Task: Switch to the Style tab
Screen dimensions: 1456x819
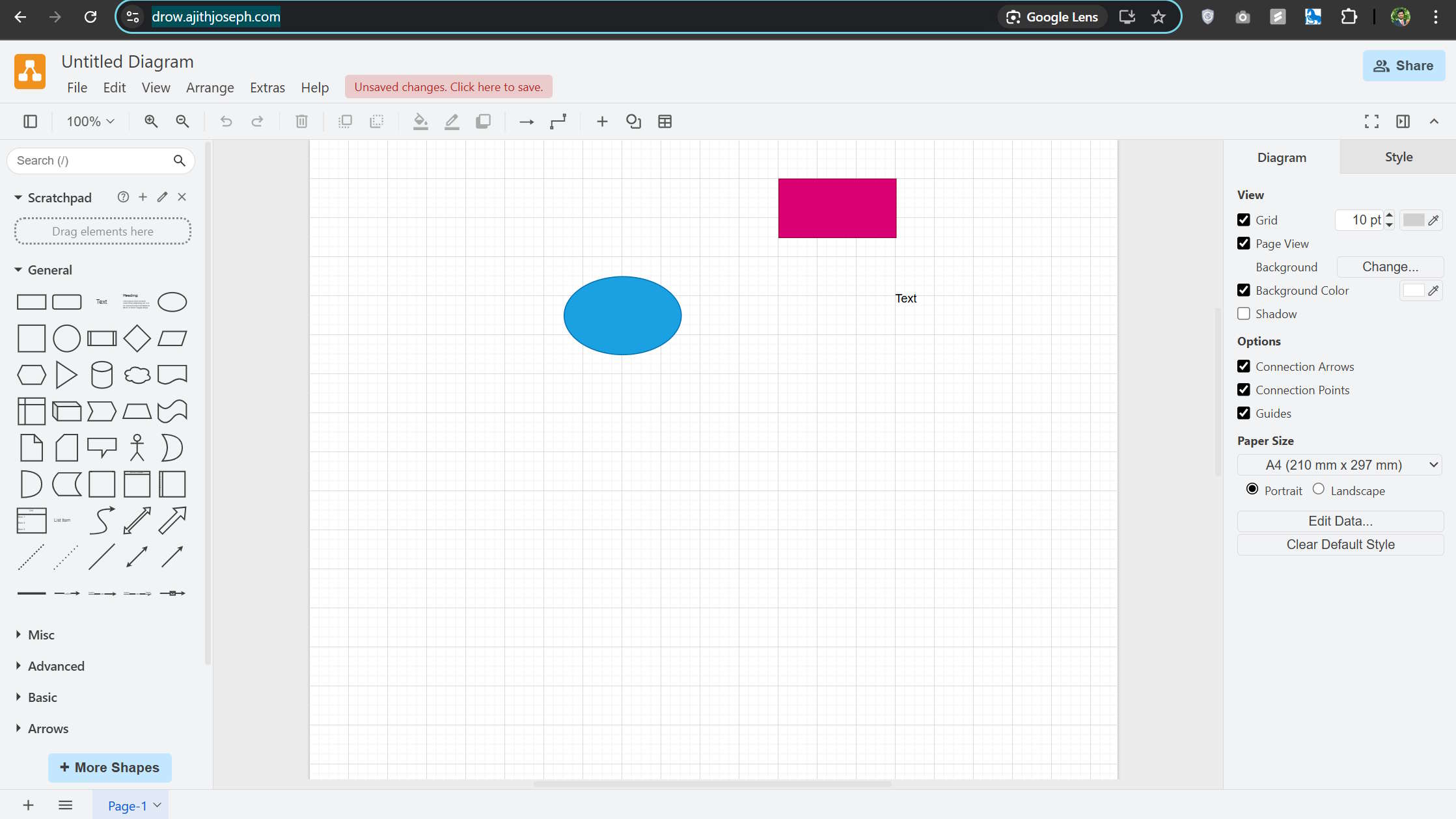Action: click(1398, 157)
